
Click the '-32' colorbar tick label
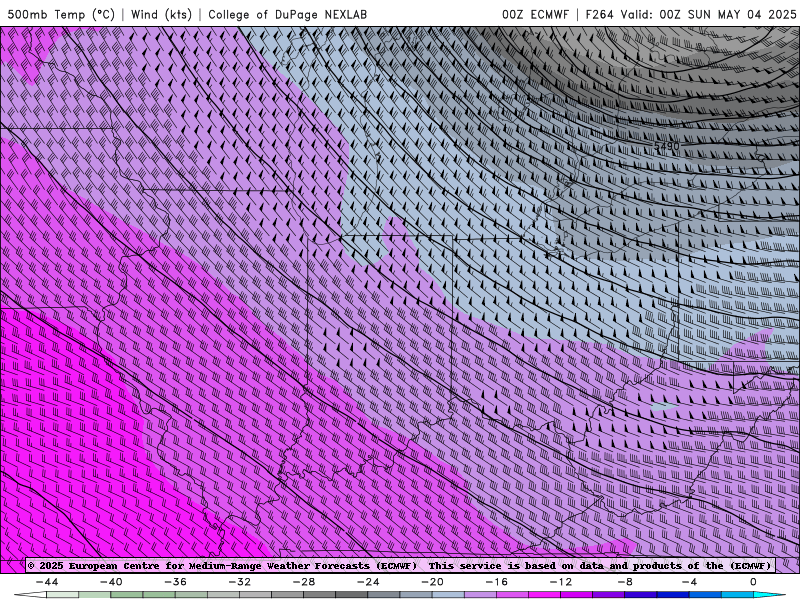pyautogui.click(x=239, y=582)
